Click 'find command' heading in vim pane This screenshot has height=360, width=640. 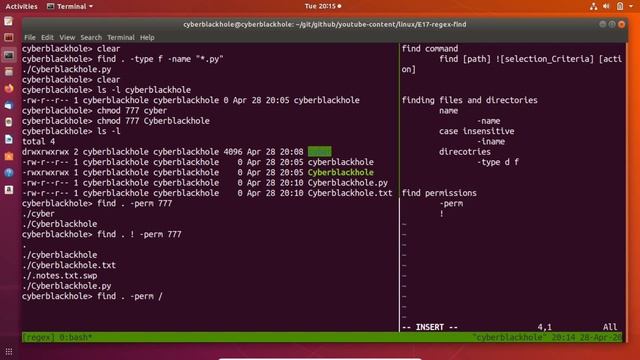pos(430,49)
